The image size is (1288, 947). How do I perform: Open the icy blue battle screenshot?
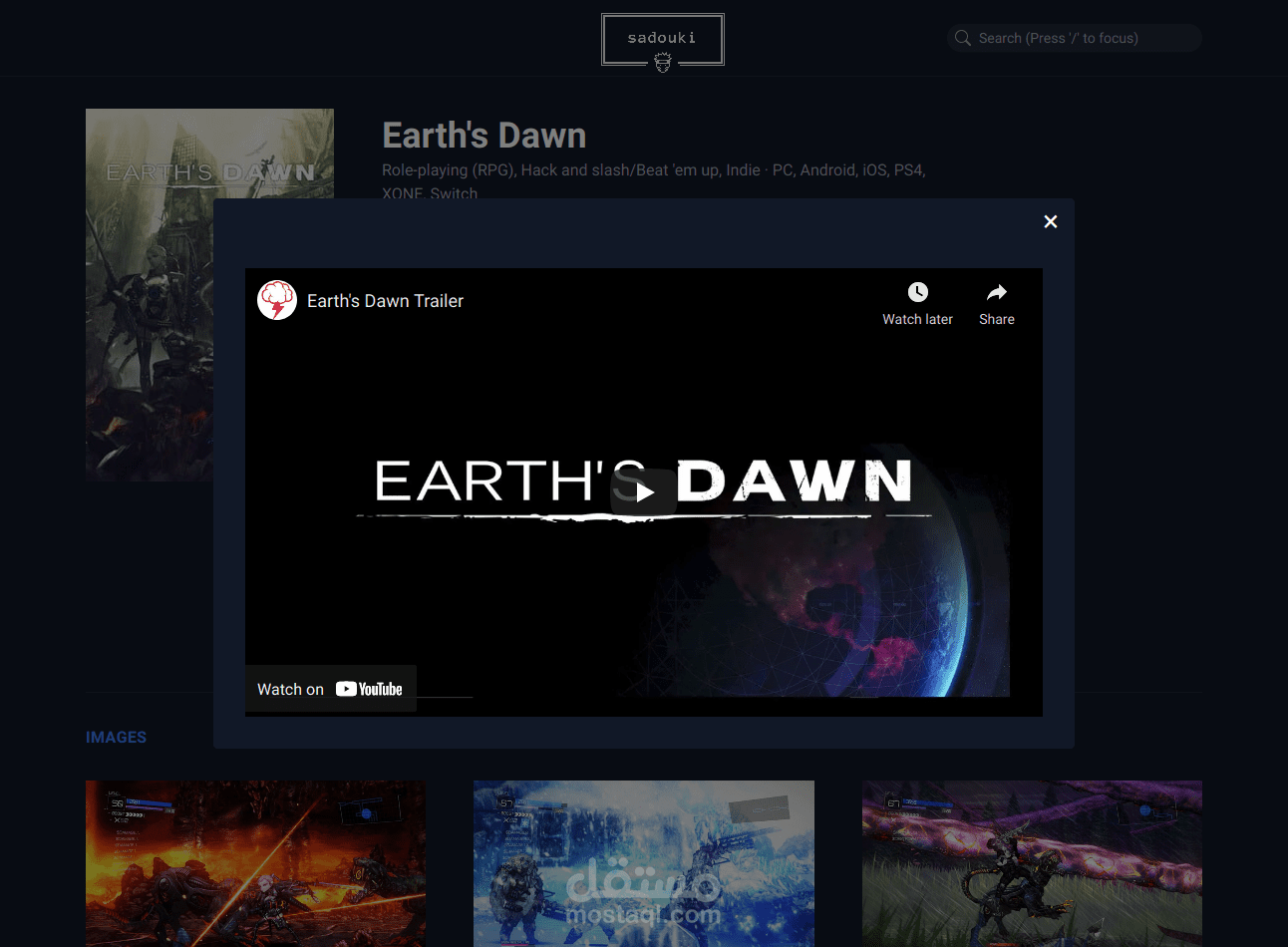[644, 863]
